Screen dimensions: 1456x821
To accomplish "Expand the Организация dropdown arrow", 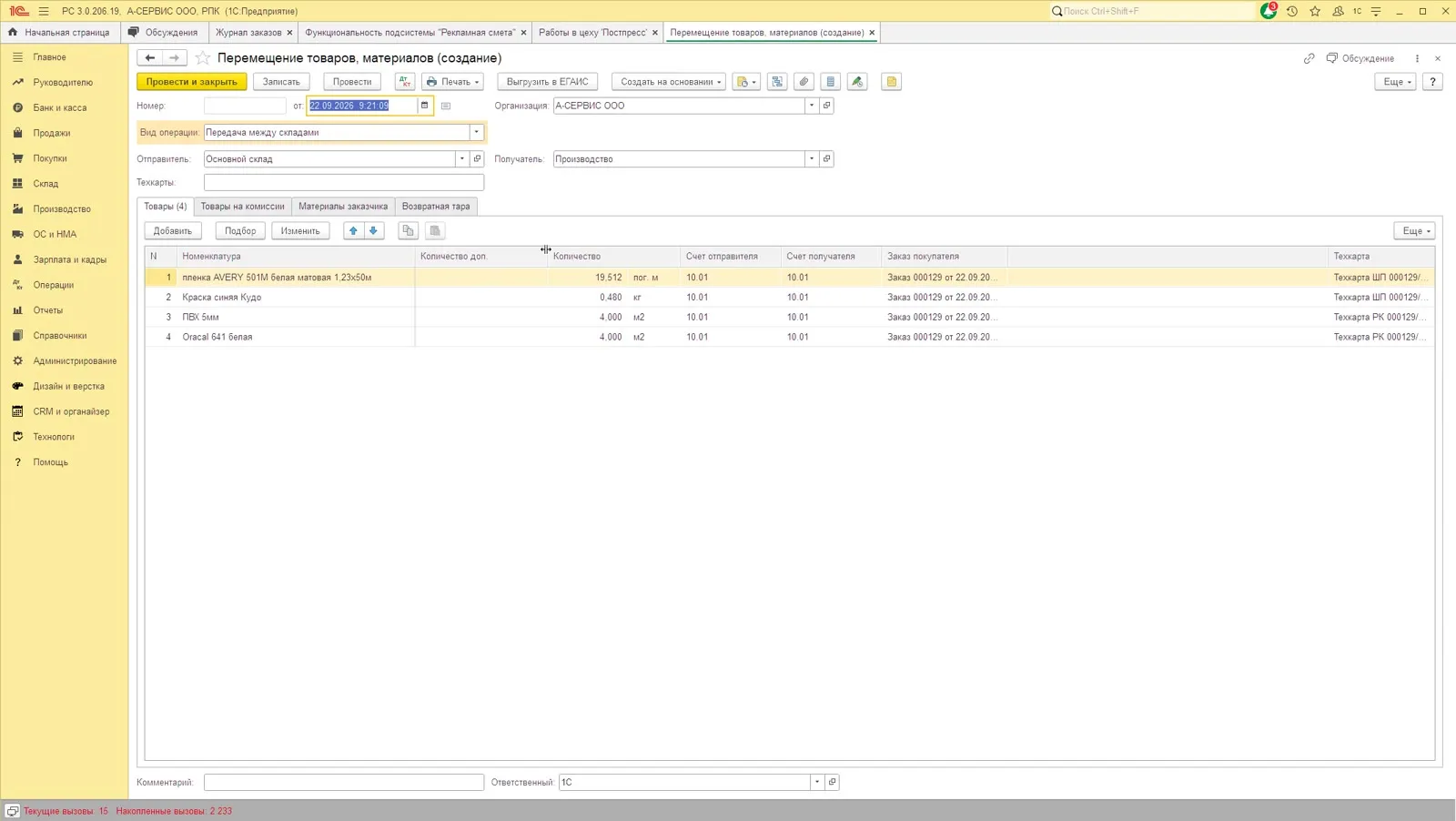I will click(812, 106).
